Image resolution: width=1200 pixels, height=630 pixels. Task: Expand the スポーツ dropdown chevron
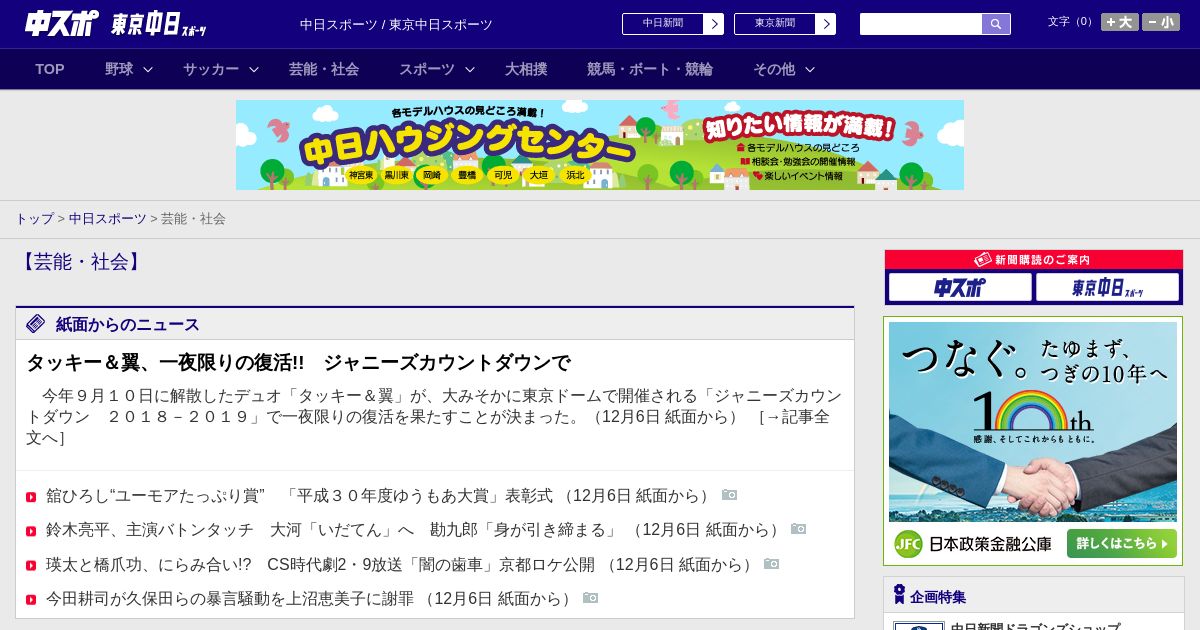point(470,70)
